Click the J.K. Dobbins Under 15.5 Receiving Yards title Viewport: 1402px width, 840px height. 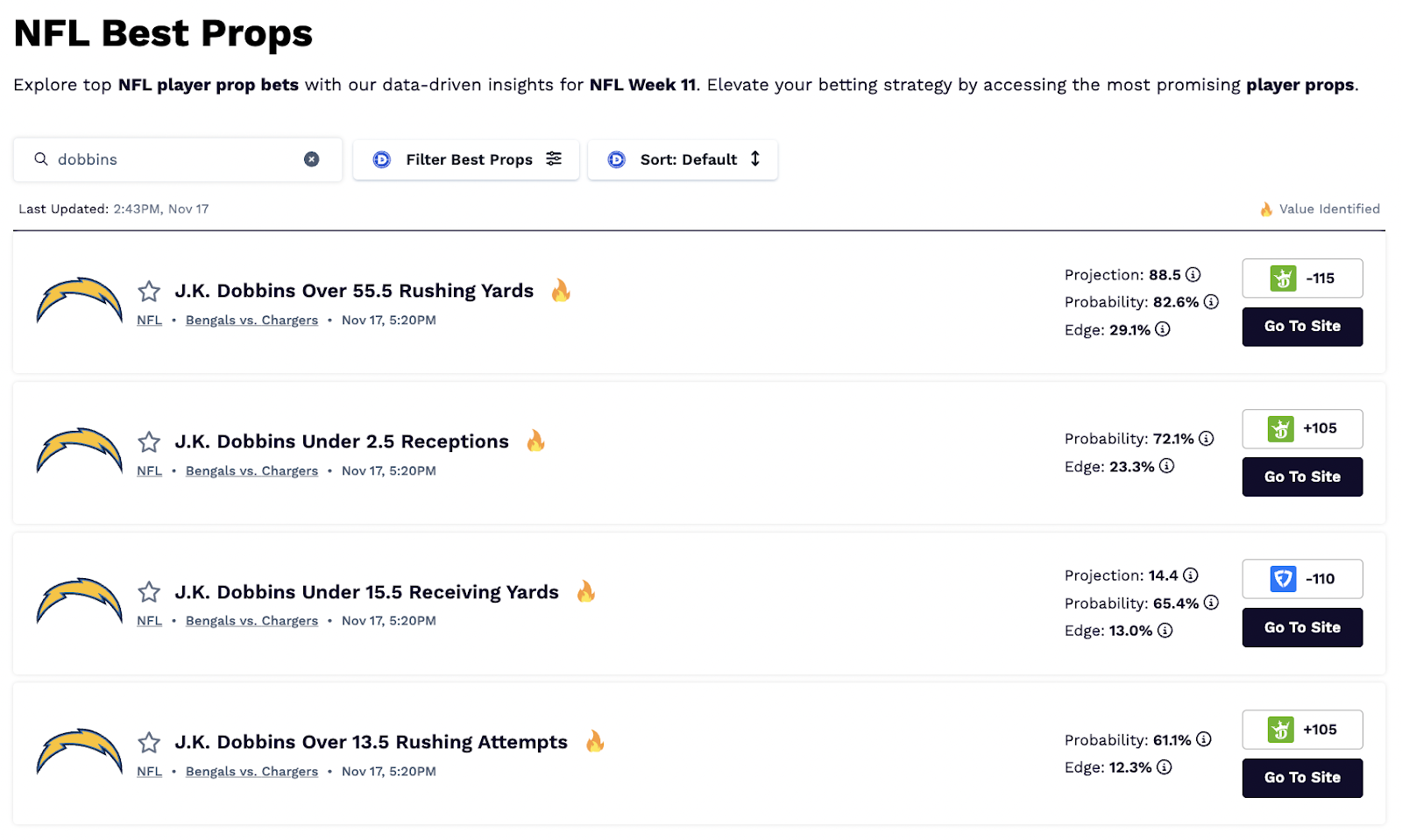(366, 592)
